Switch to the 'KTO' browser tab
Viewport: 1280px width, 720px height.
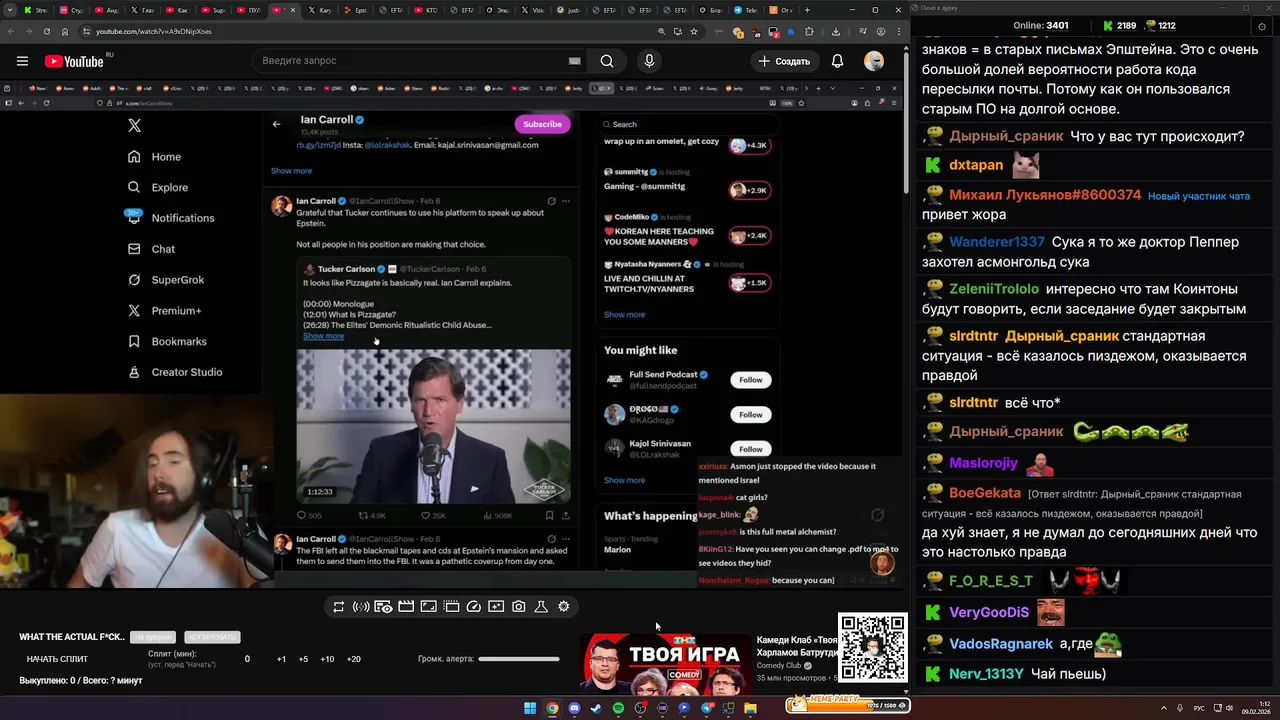(x=428, y=10)
